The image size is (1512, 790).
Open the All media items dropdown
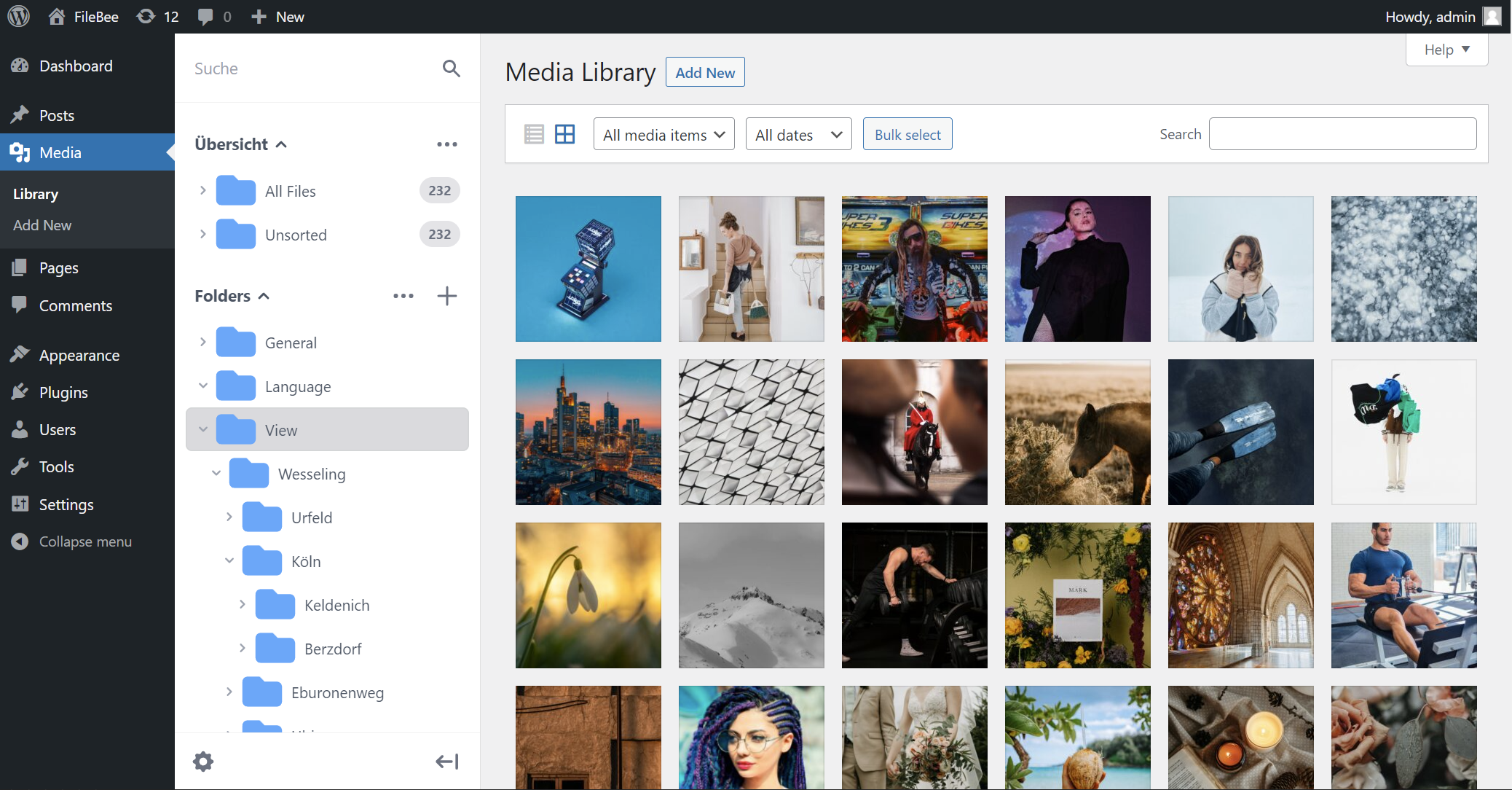coord(664,135)
